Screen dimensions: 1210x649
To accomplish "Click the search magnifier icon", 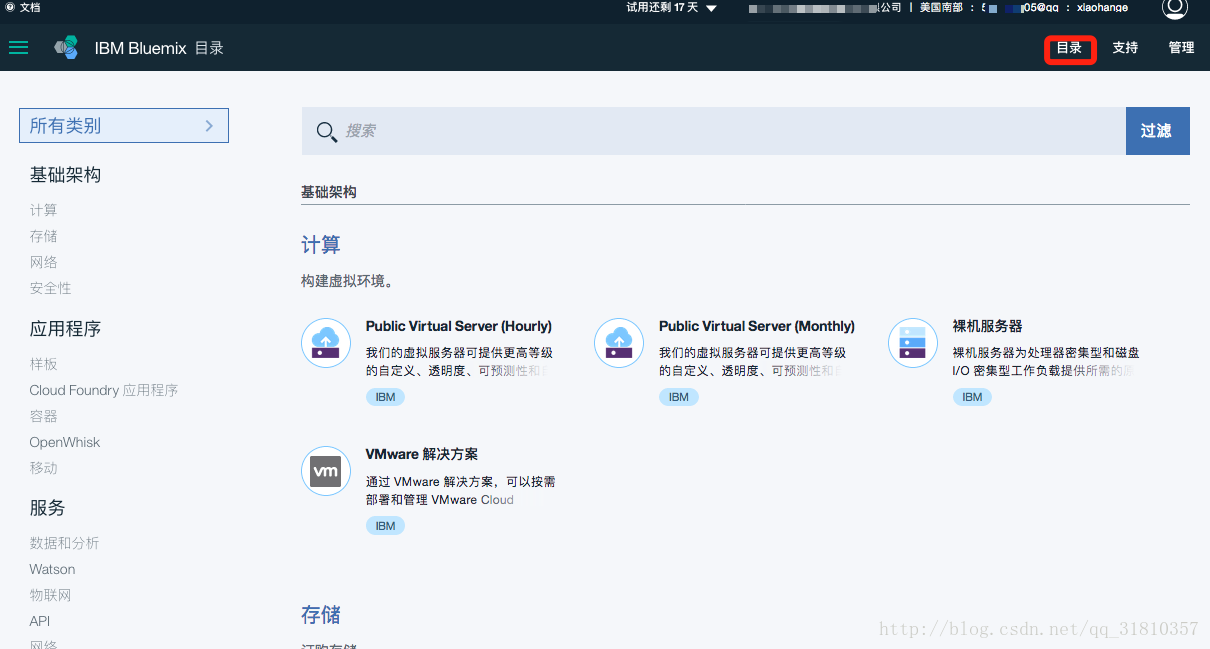I will [x=326, y=131].
